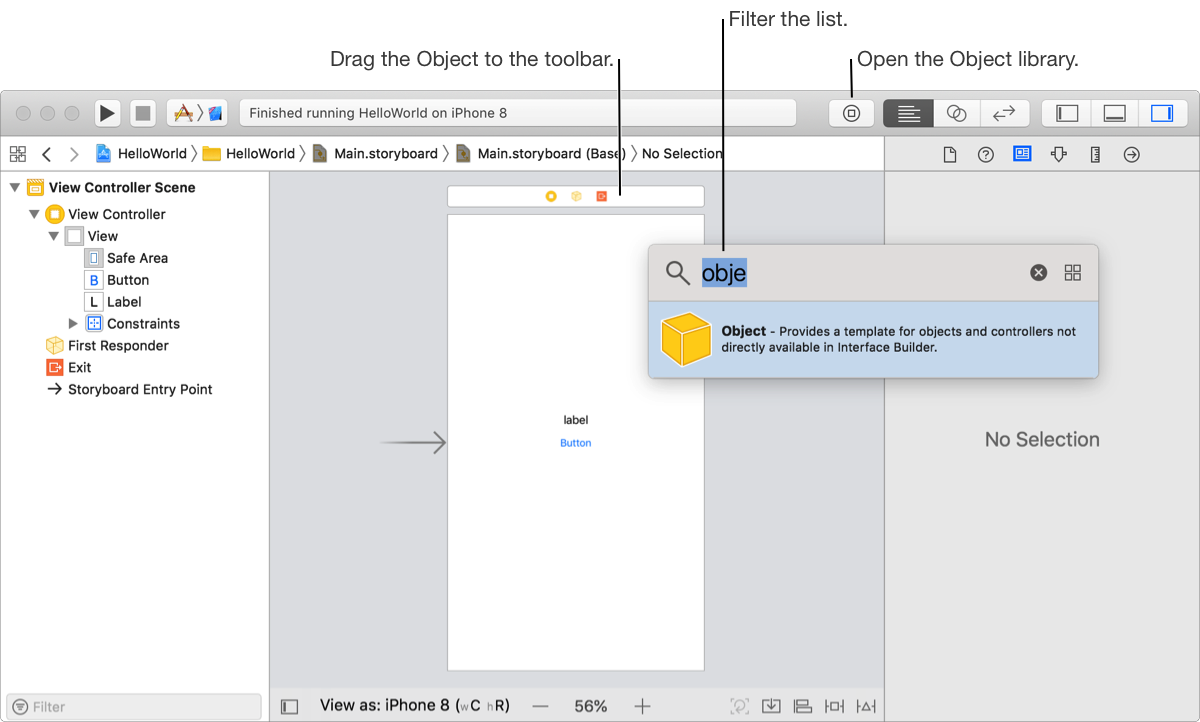Screen dimensions: 1200x722
Task: Show the Connections inspector
Action: [1131, 154]
